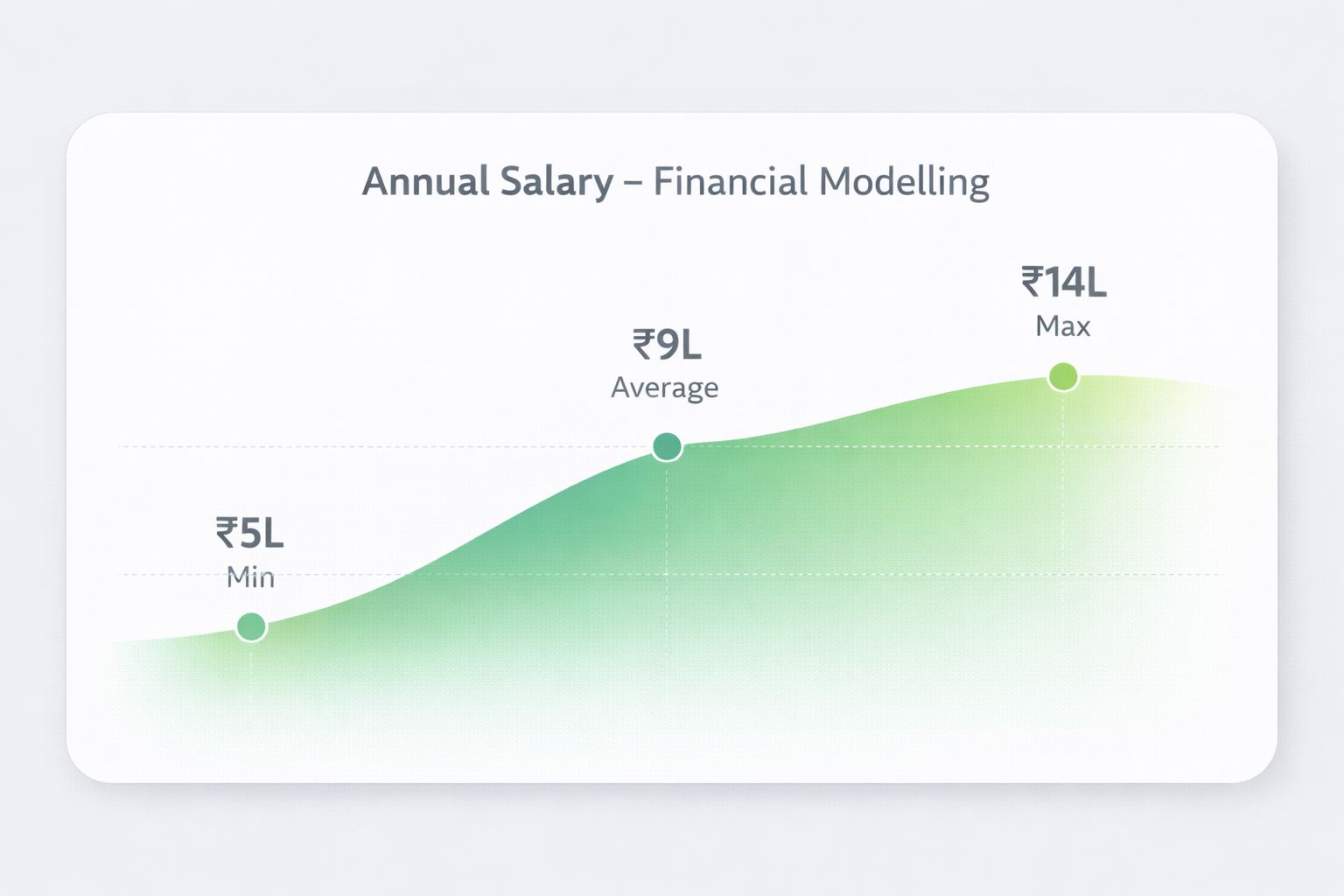This screenshot has width=1344, height=896.
Task: Click the dash separator in the chart title
Action: point(633,183)
